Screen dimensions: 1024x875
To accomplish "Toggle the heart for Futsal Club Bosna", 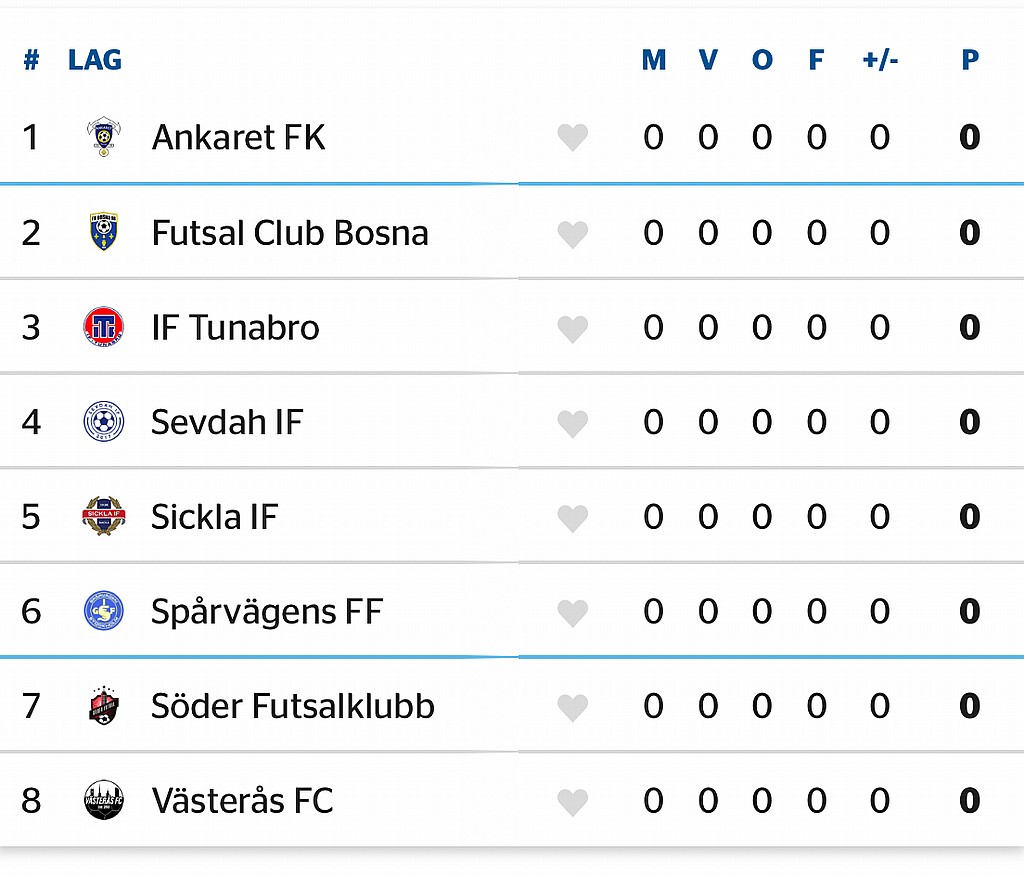I will [573, 234].
